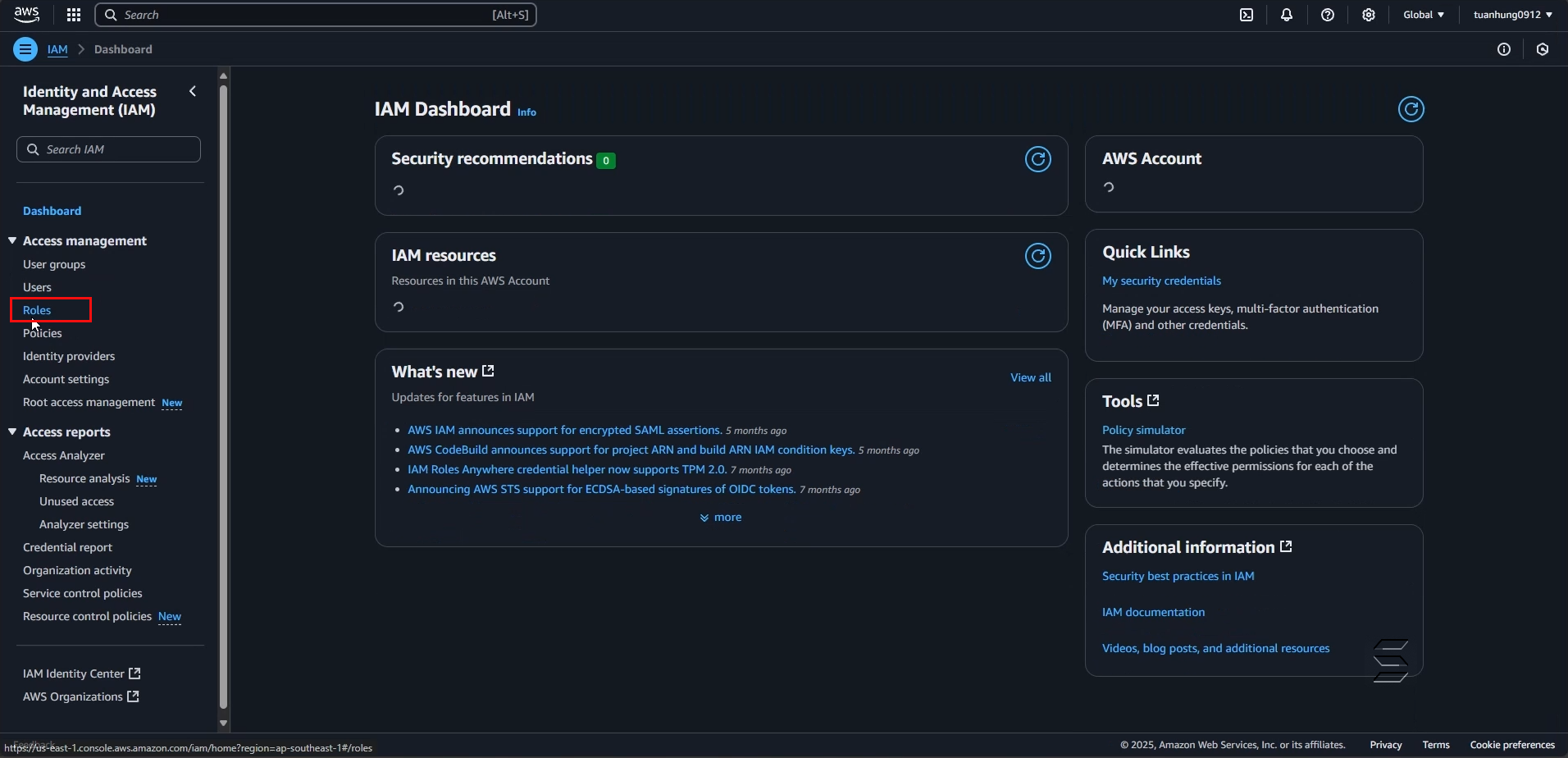The height and width of the screenshot is (758, 1568).
Task: Refresh the IAM resources card
Action: [x=1038, y=256]
